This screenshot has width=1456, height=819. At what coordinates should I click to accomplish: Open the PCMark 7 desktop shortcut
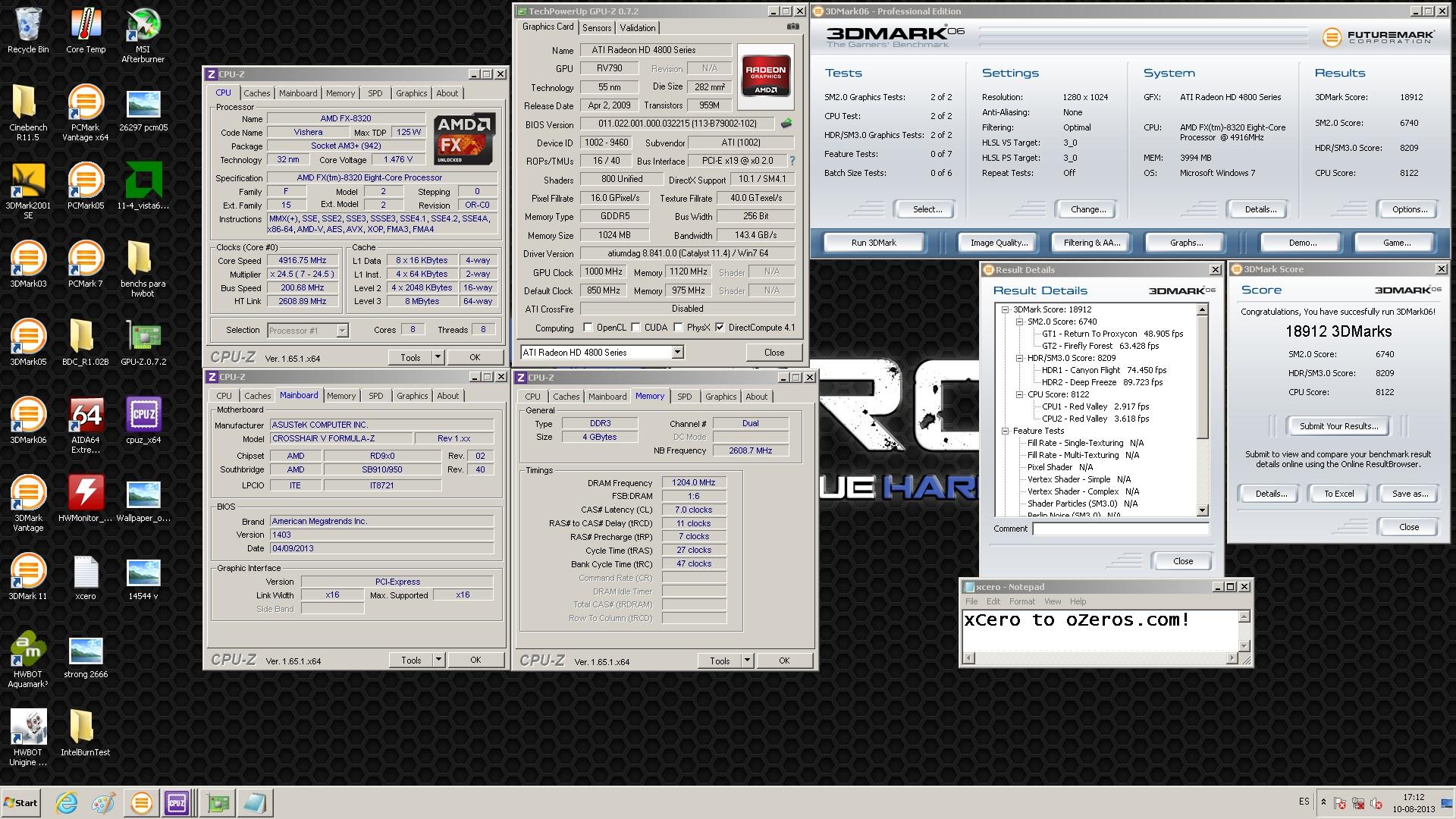(86, 265)
